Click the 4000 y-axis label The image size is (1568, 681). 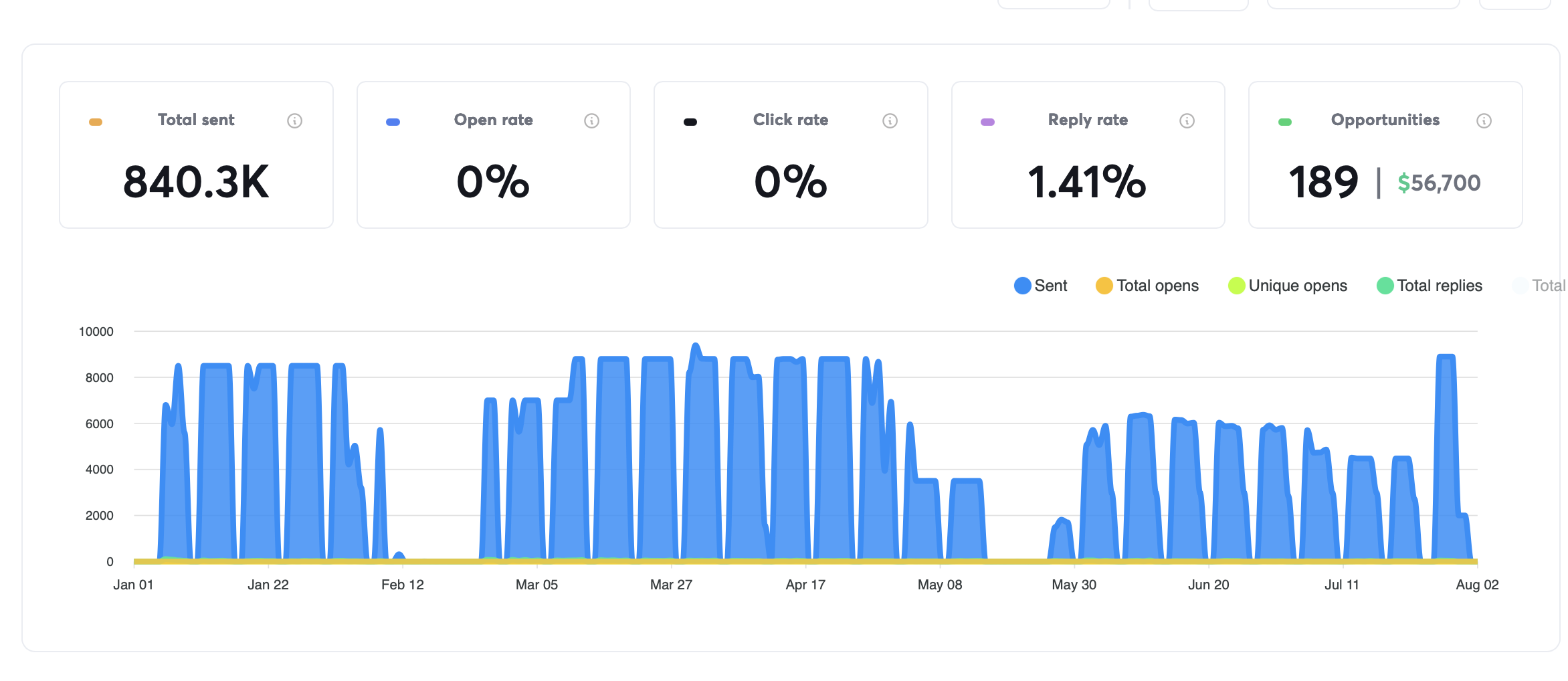tap(100, 470)
